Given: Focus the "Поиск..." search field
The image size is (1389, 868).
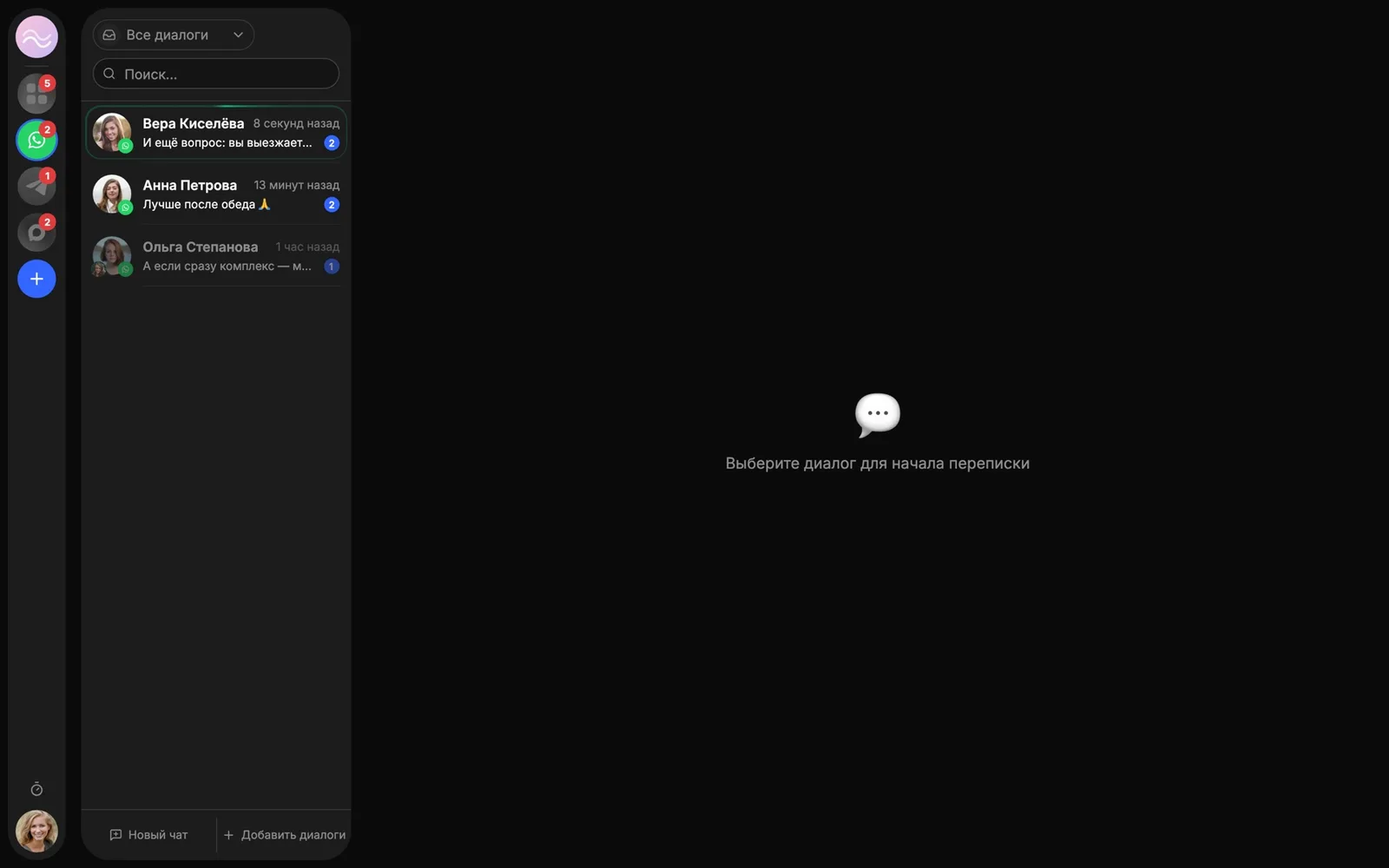Looking at the screenshot, I should pyautogui.click(x=216, y=74).
